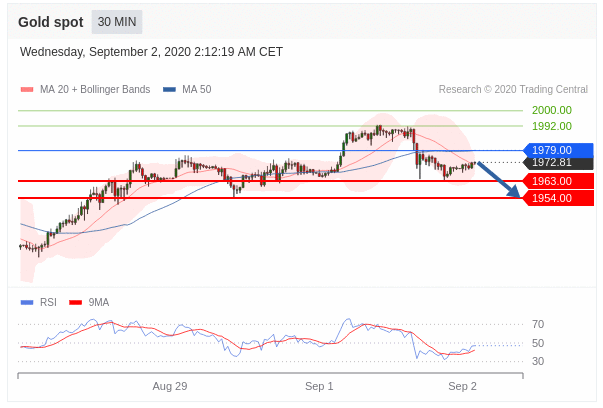Click the Sep 1 date axis label
Viewport: 603px width, 408px height.
(x=319, y=386)
